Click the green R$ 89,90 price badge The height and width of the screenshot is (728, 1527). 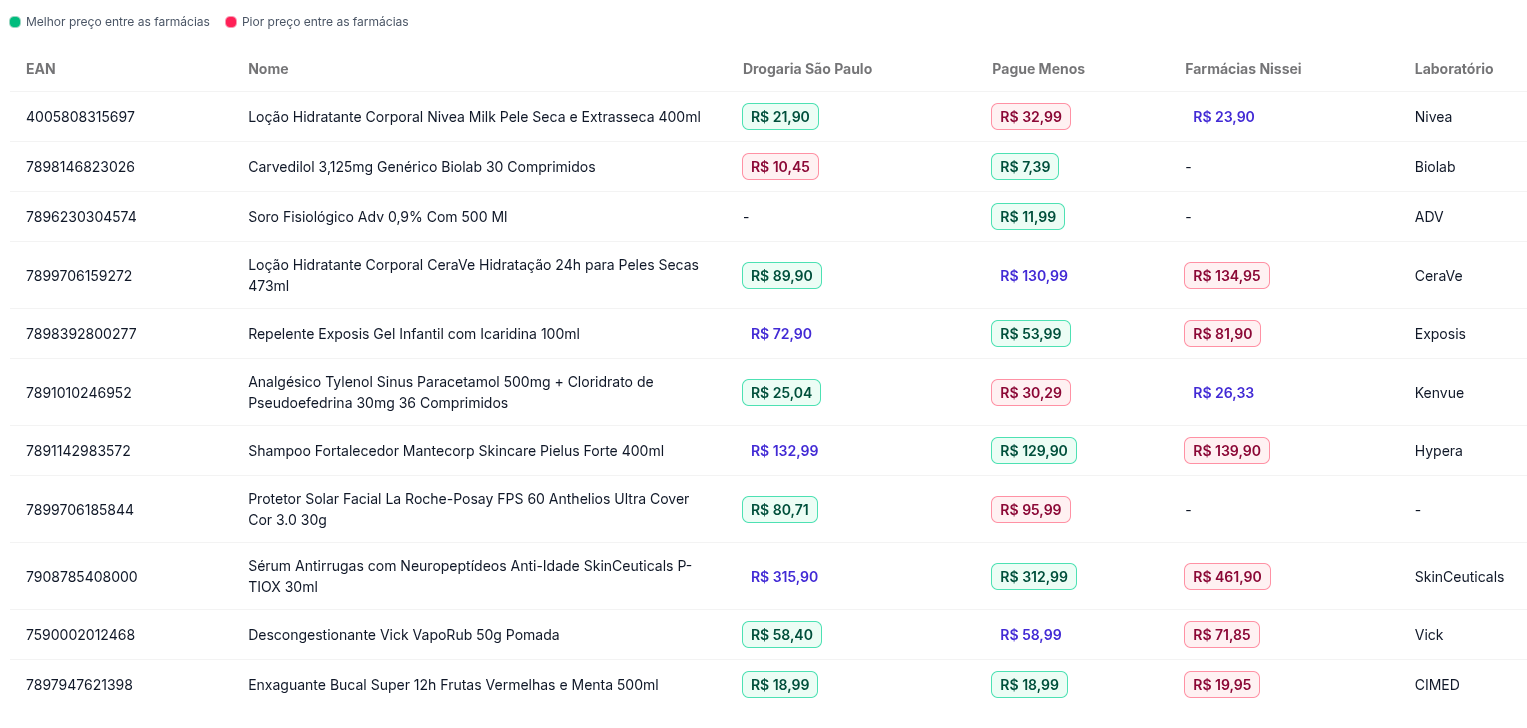click(x=782, y=276)
